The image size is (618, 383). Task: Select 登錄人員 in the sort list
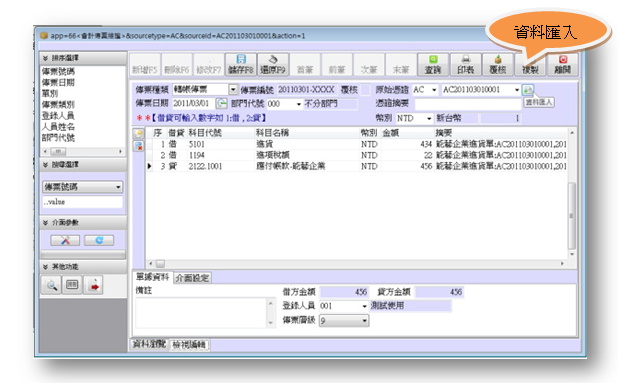tap(58, 115)
